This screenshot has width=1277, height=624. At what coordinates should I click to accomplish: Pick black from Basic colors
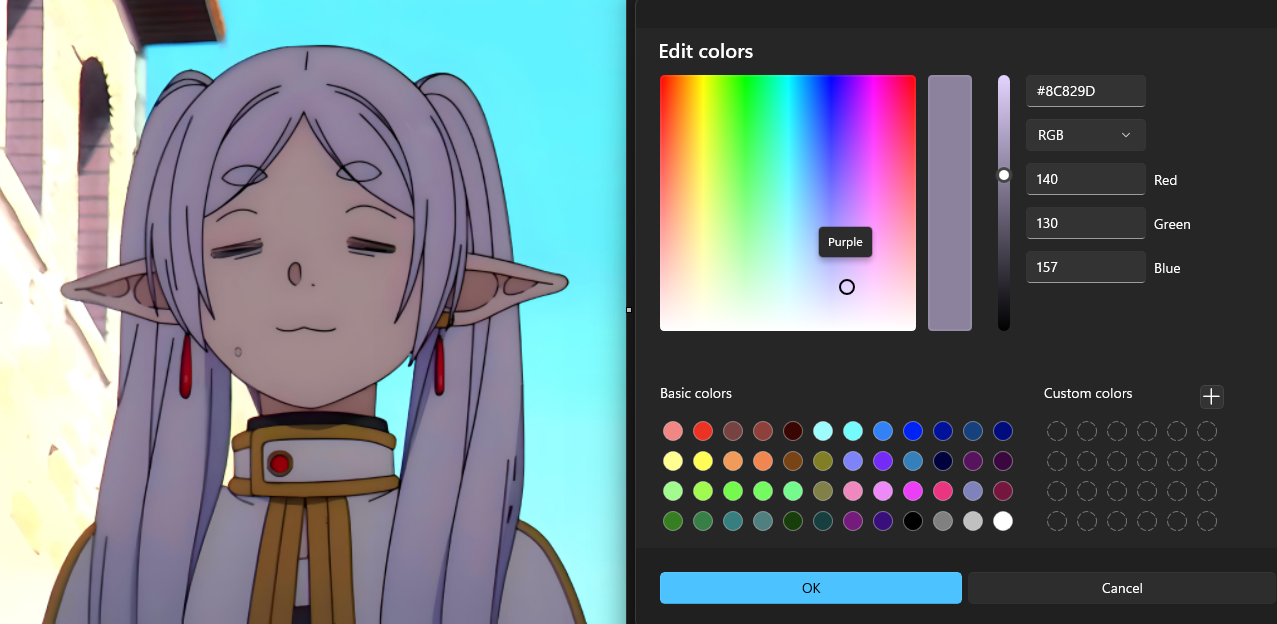pyautogui.click(x=913, y=521)
